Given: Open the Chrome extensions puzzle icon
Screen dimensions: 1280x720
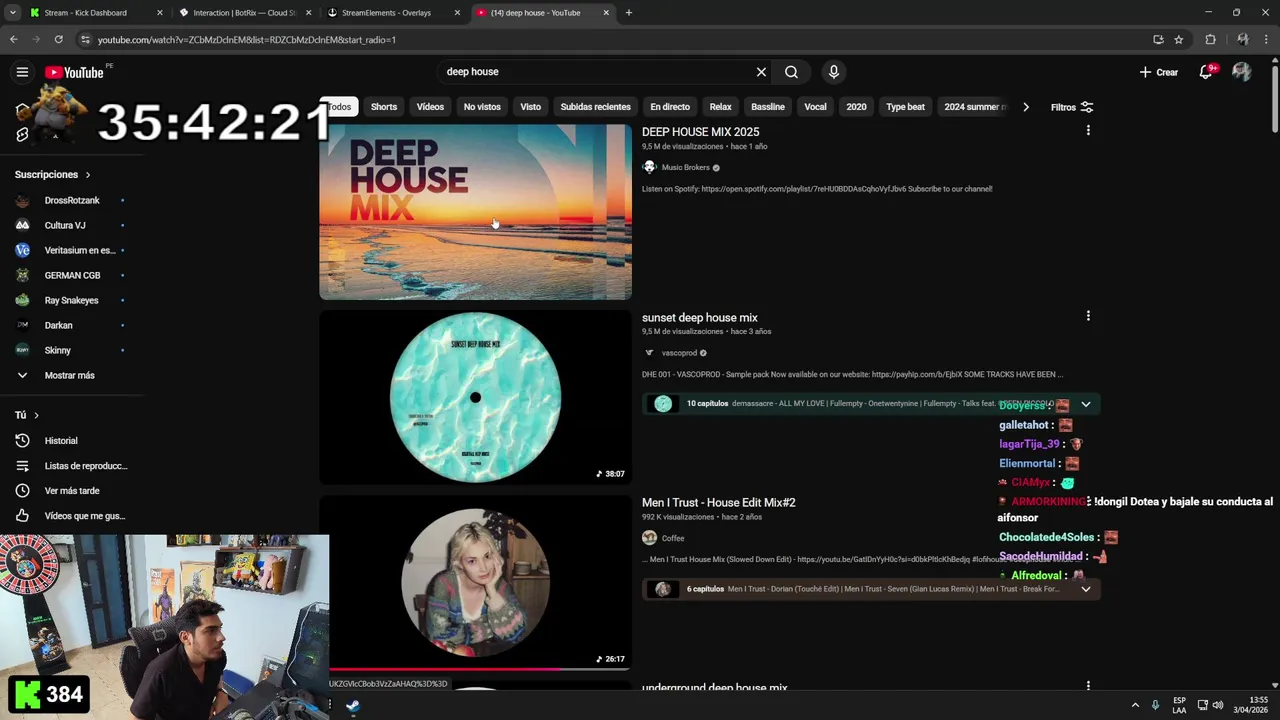Looking at the screenshot, I should point(1210,39).
